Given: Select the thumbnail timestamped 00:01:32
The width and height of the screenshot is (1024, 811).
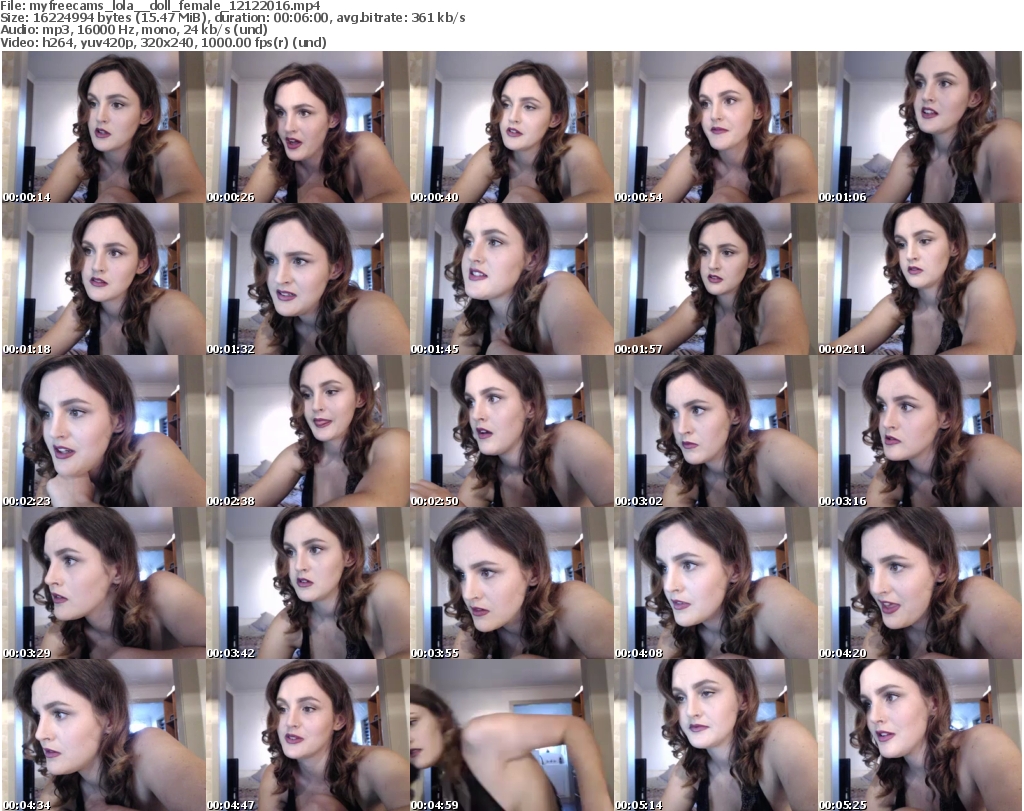Looking at the screenshot, I should 308,279.
